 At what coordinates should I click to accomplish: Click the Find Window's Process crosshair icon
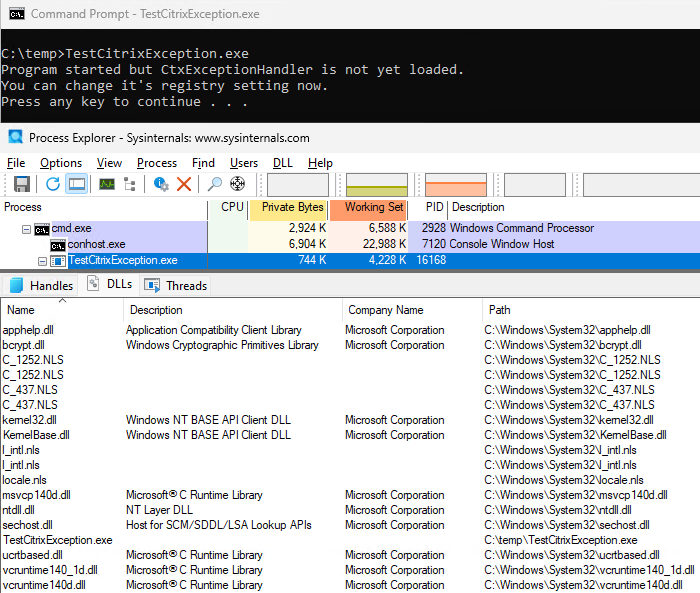point(238,184)
